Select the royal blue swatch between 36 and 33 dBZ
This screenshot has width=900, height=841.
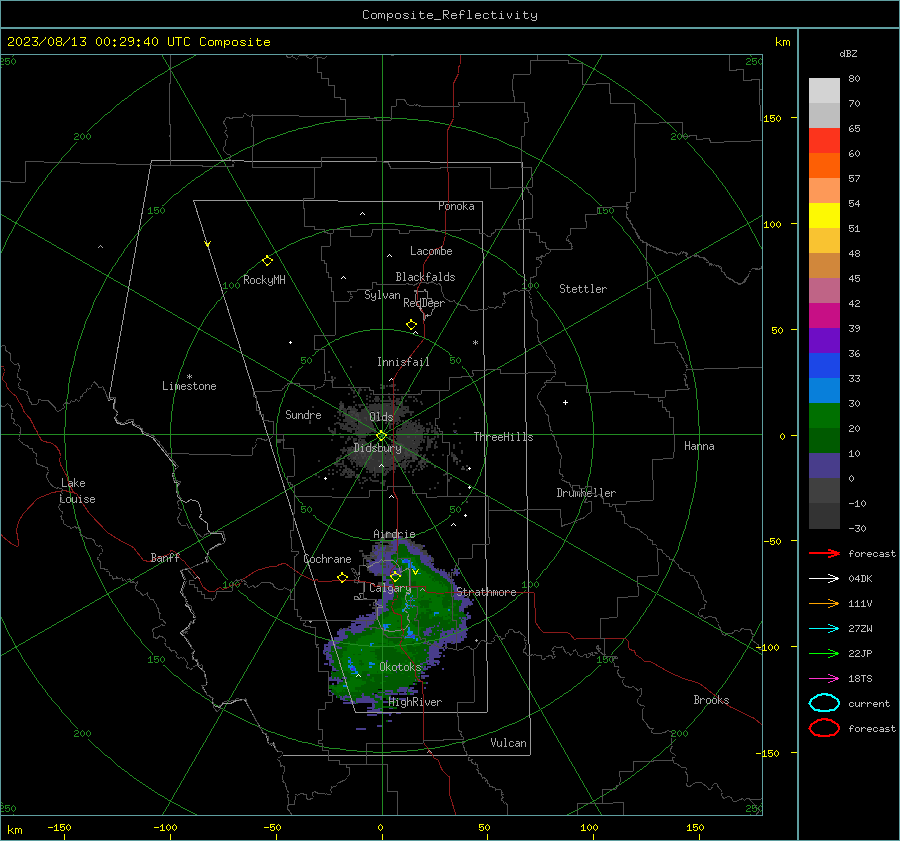pyautogui.click(x=824, y=366)
